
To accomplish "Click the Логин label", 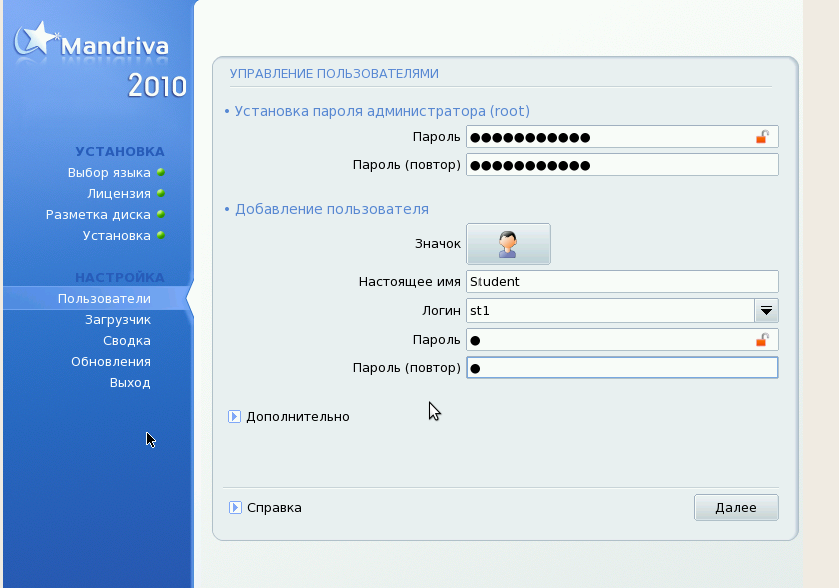I will pyautogui.click(x=441, y=310).
